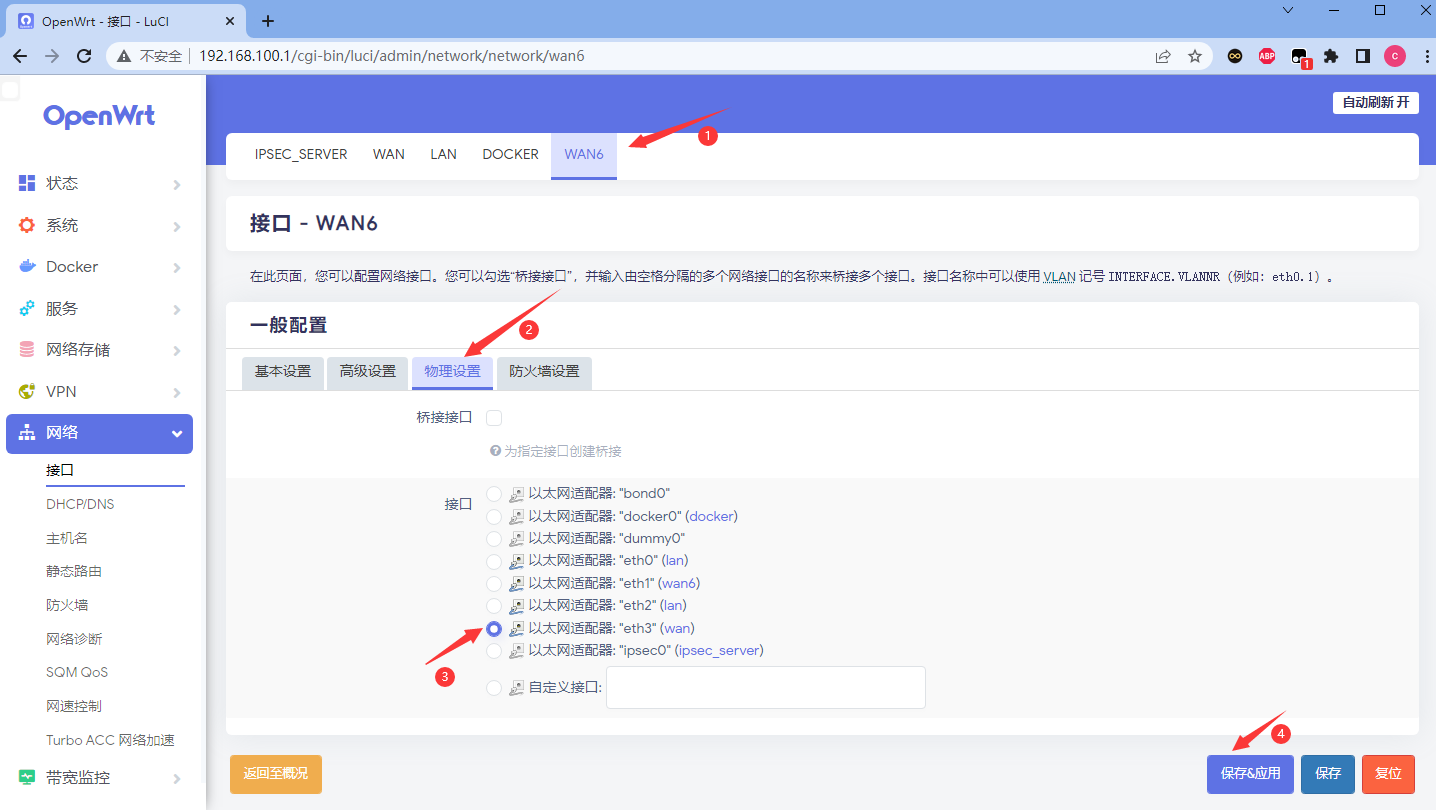This screenshot has width=1436, height=810.
Task: Collapse the 网络 menu chevron
Action: pyautogui.click(x=176, y=433)
